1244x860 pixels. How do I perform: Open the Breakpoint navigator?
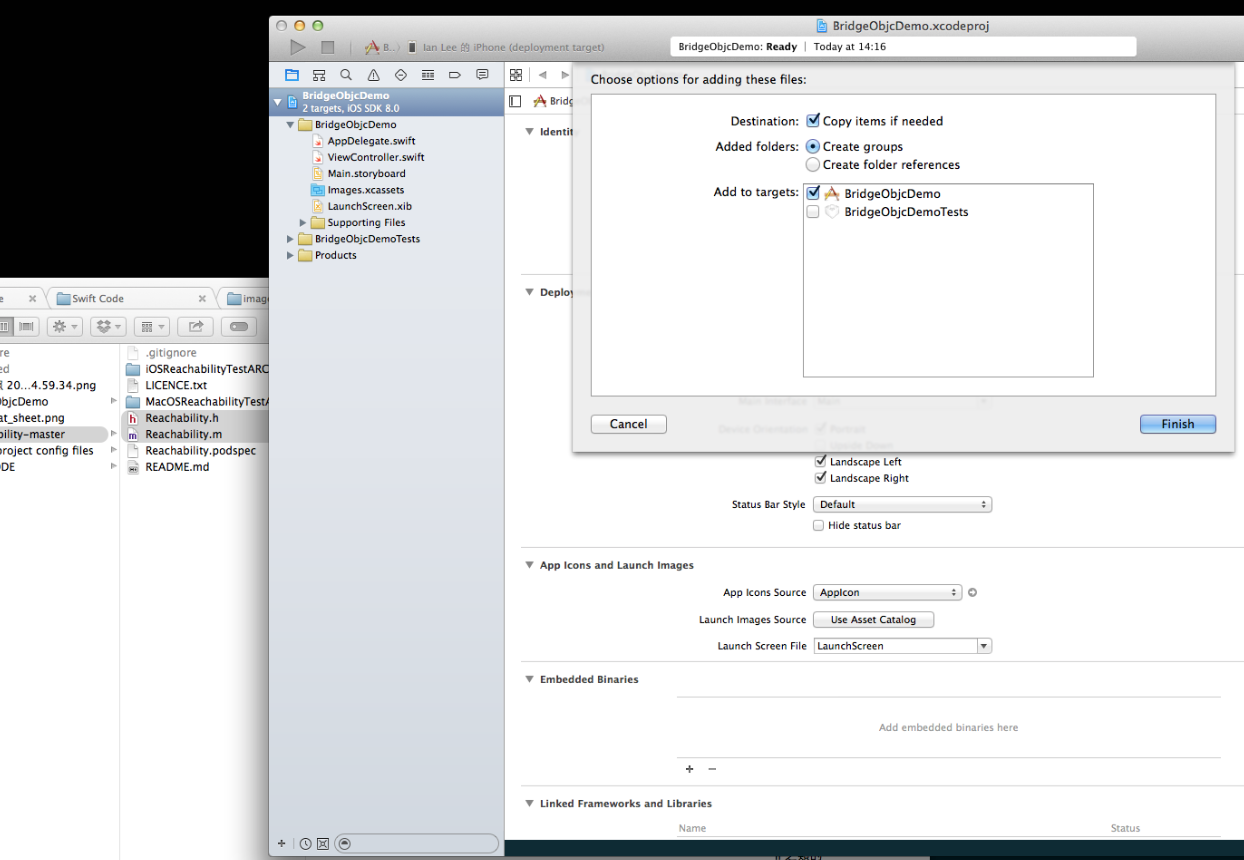coord(455,75)
